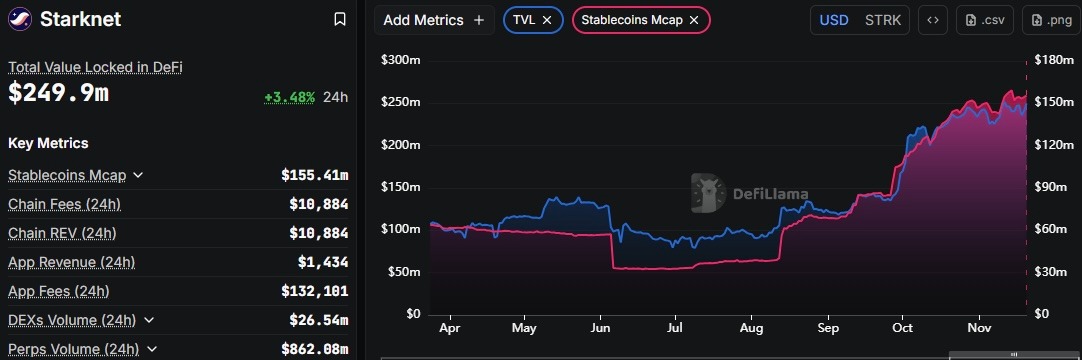Expand the DEXs Volume (24h) row
The image size is (1082, 360).
(148, 320)
